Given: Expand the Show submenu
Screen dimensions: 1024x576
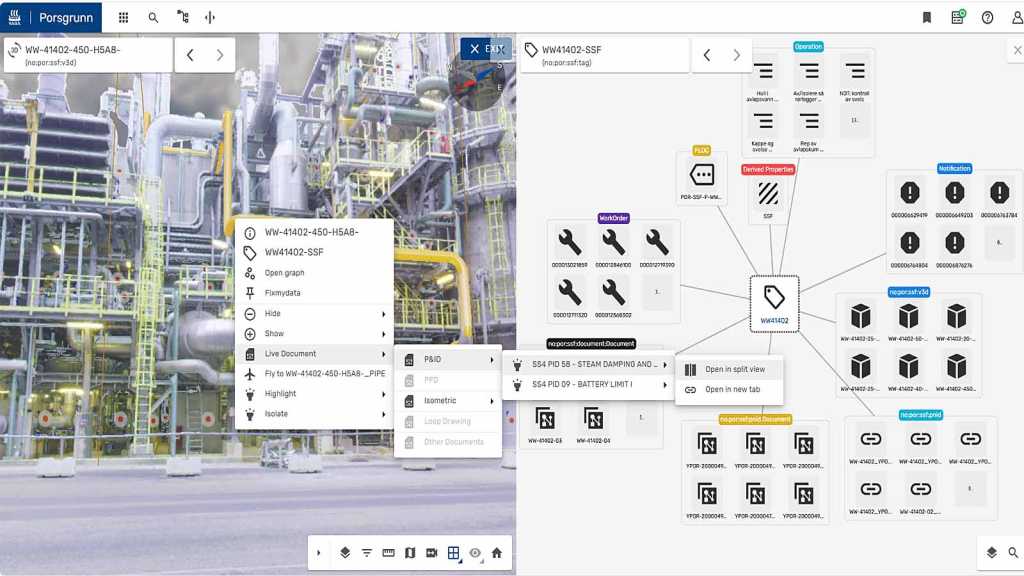Looking at the screenshot, I should coord(314,333).
